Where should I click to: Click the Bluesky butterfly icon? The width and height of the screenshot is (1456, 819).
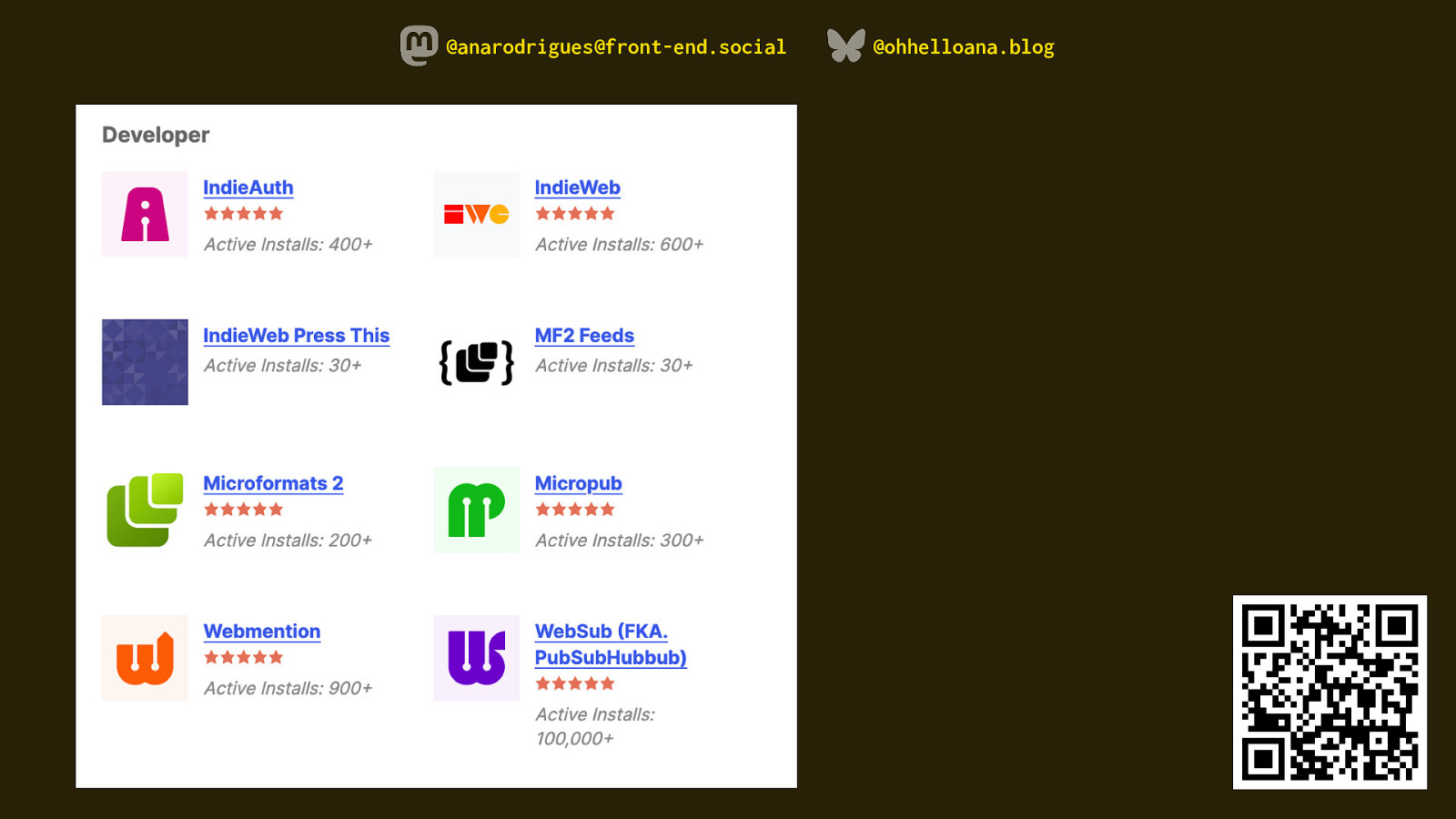click(846, 45)
